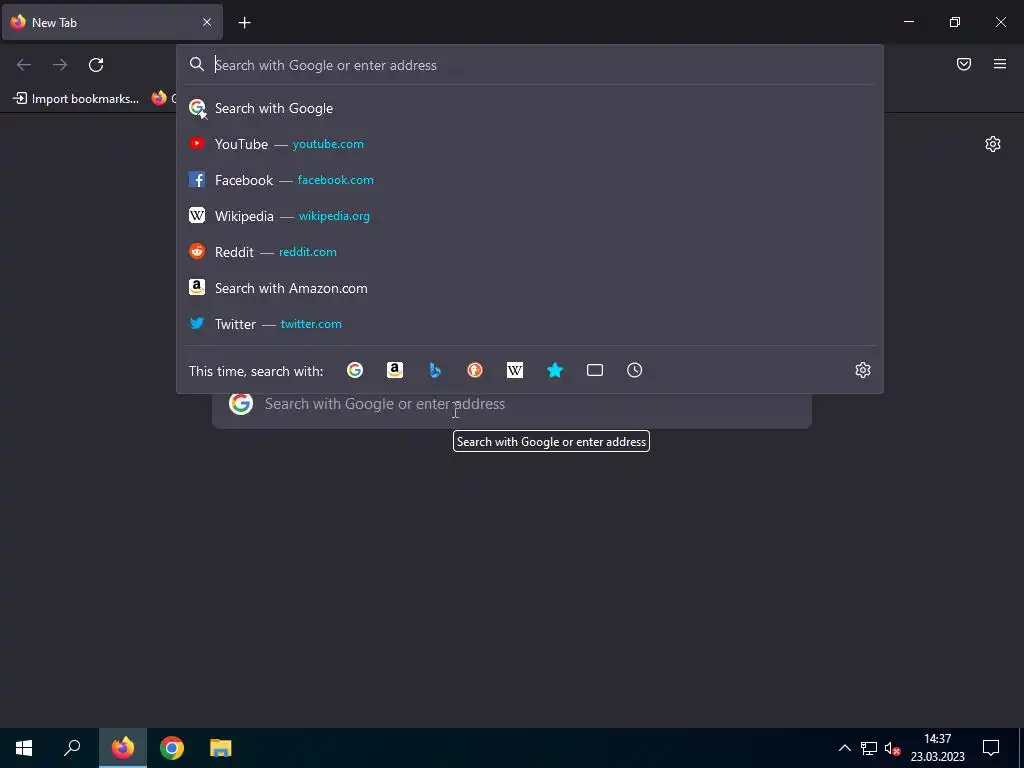The width and height of the screenshot is (1024, 768).
Task: Reload the current page
Action: click(x=96, y=65)
